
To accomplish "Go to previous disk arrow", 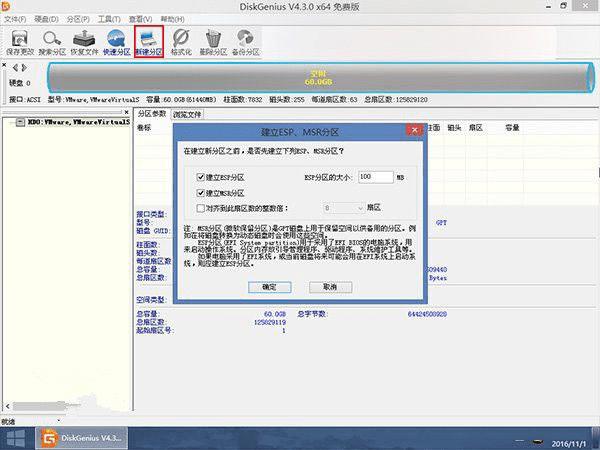I will point(15,68).
